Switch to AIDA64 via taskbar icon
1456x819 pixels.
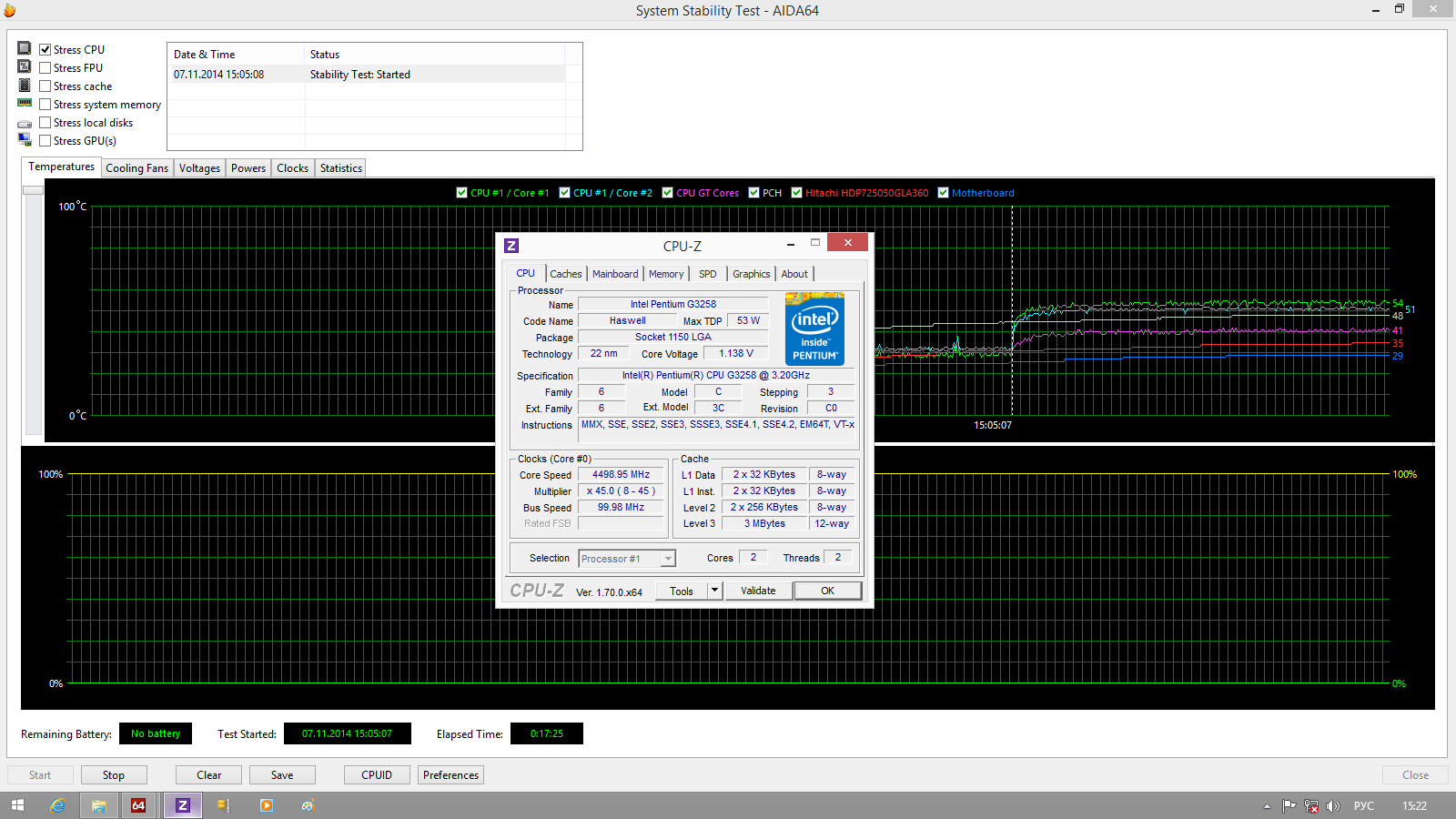pyautogui.click(x=138, y=805)
